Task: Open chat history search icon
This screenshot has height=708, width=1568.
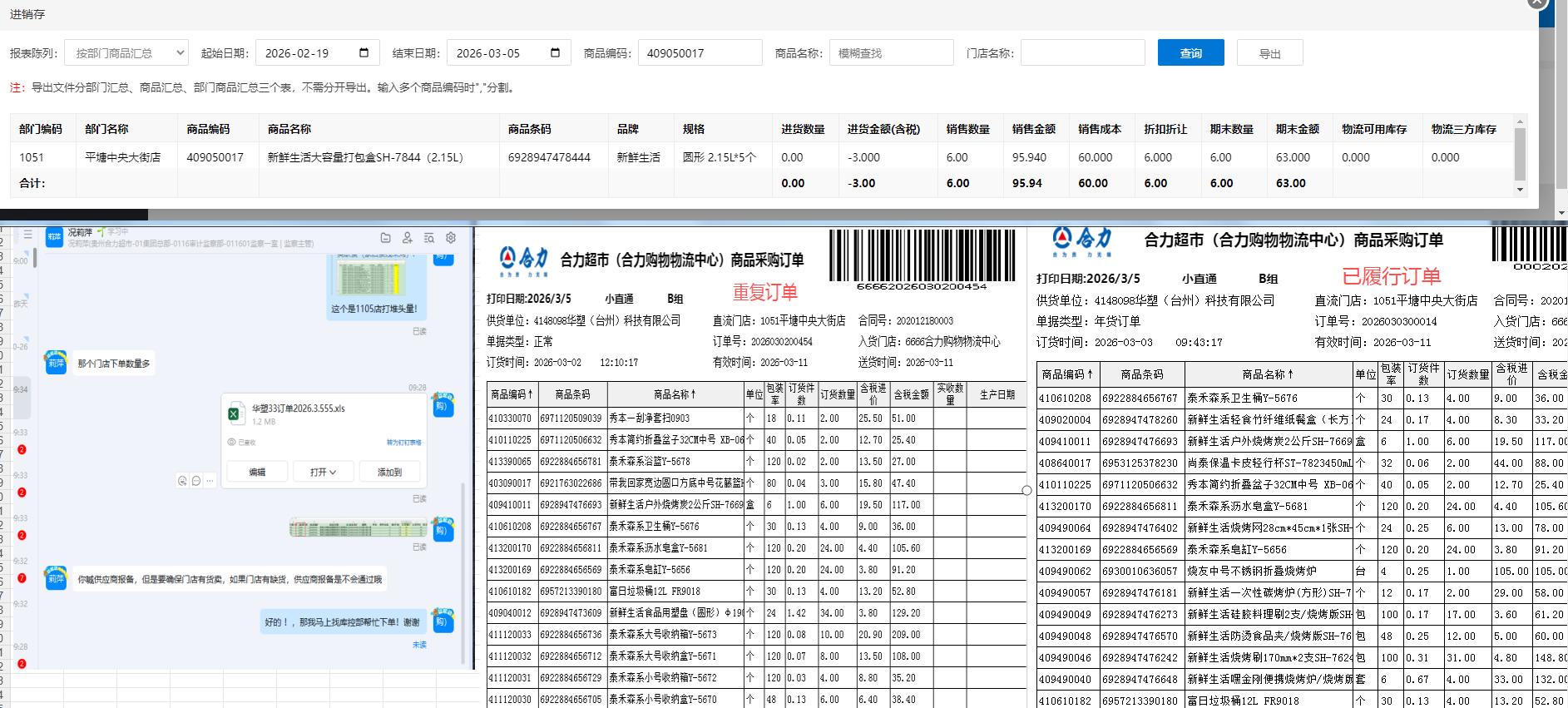Action: (x=429, y=238)
